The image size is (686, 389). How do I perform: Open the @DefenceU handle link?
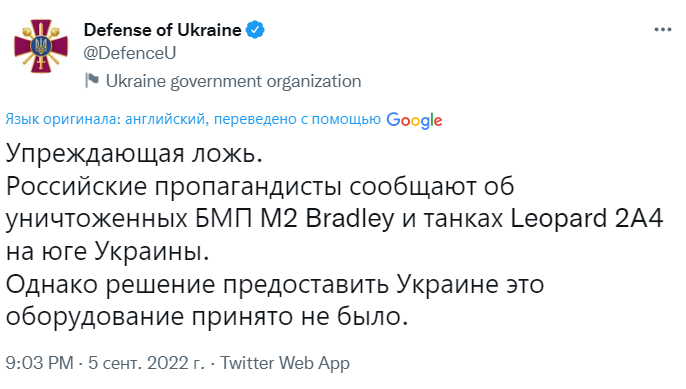[x=130, y=53]
